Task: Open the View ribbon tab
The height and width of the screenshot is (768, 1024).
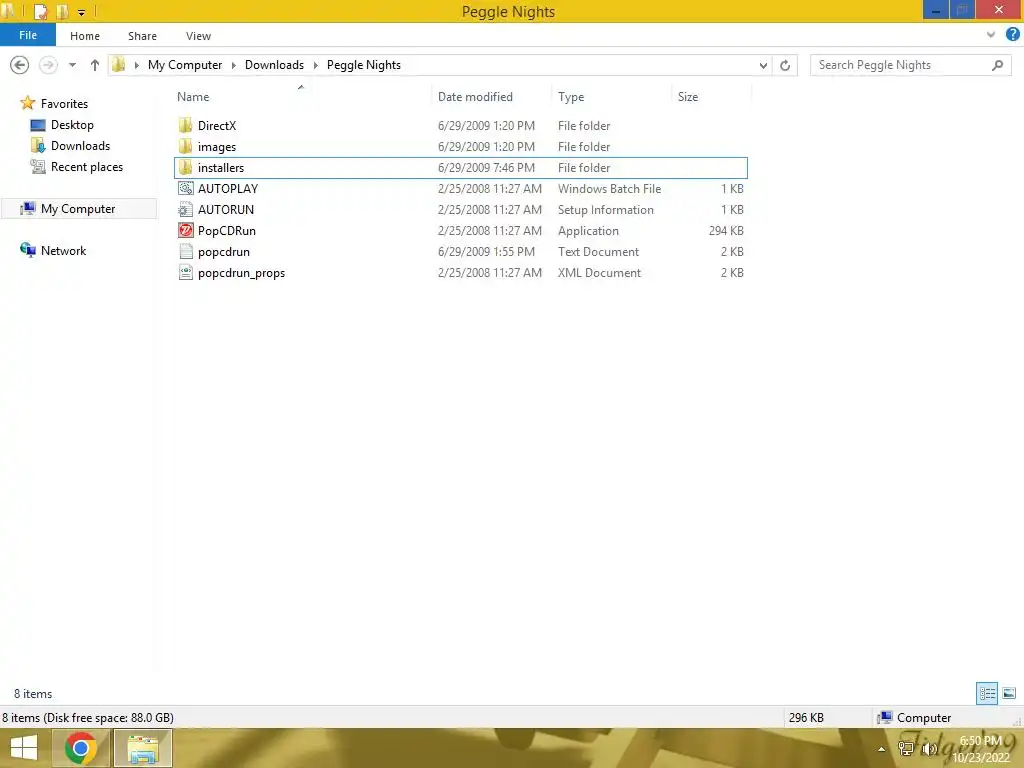Action: pos(199,36)
